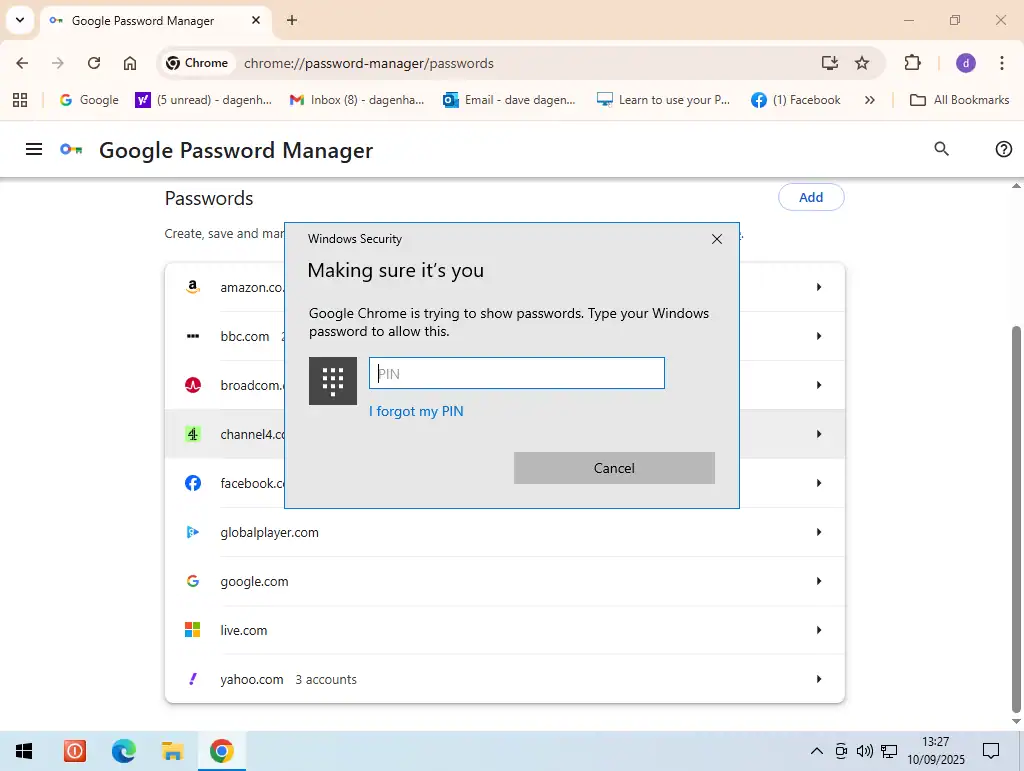Open the Windows Start menu
The height and width of the screenshot is (771, 1024).
(x=24, y=751)
